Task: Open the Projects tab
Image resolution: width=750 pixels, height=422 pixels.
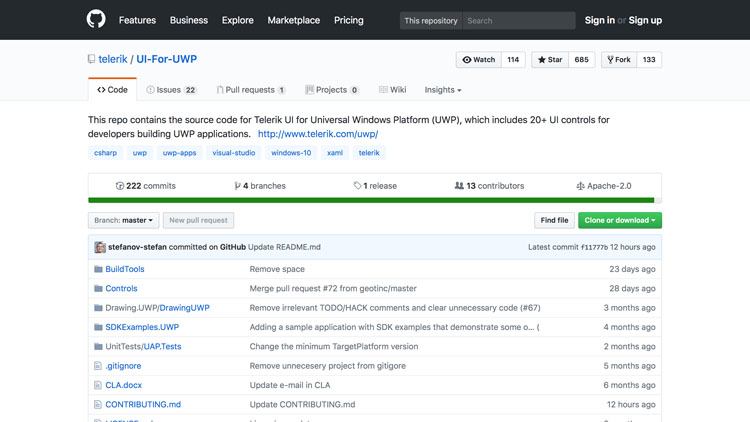Action: 332,89
